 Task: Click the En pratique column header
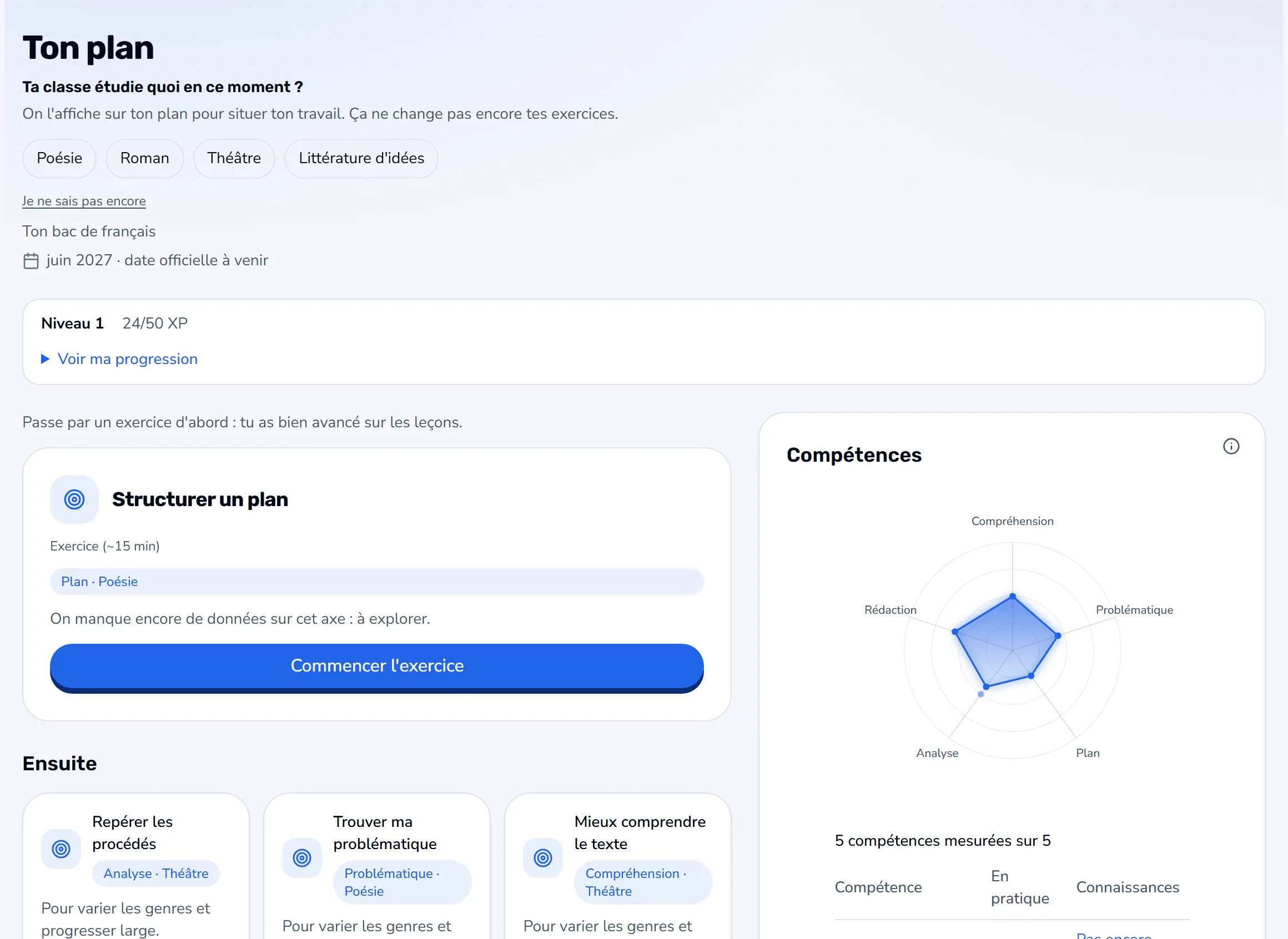pyautogui.click(x=1020, y=887)
